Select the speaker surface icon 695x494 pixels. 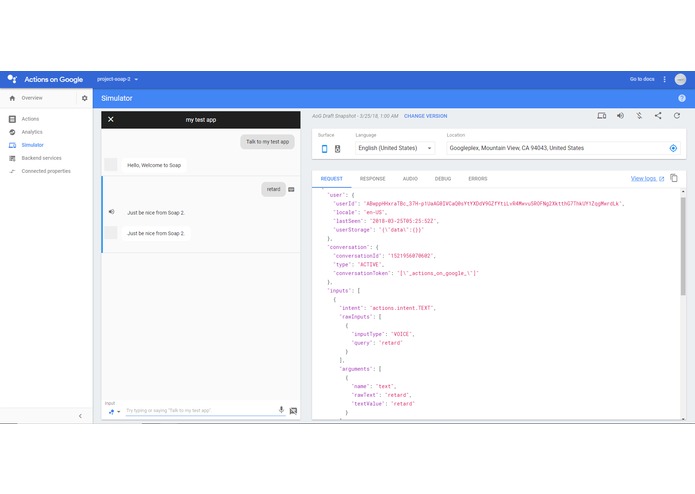(337, 149)
